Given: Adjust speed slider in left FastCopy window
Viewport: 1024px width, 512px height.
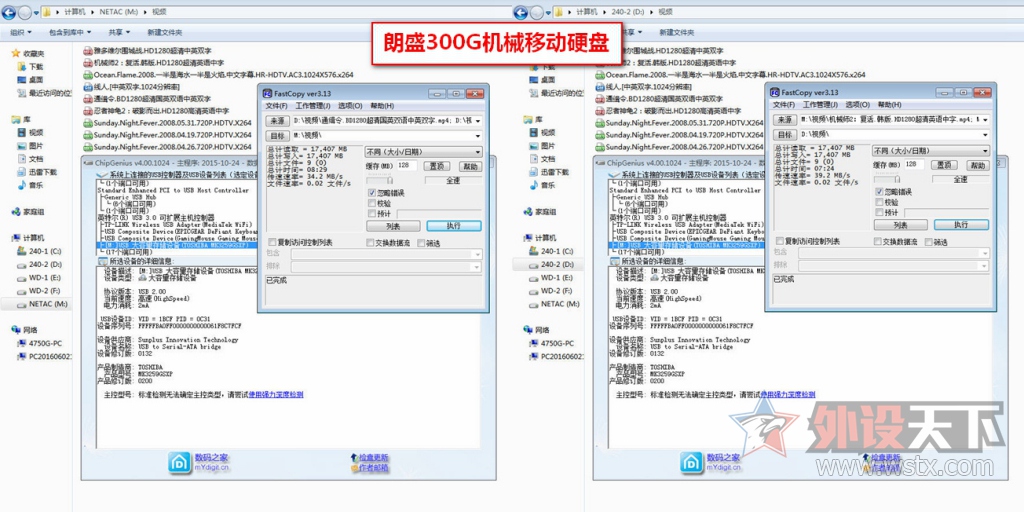Looking at the screenshot, I should [392, 180].
